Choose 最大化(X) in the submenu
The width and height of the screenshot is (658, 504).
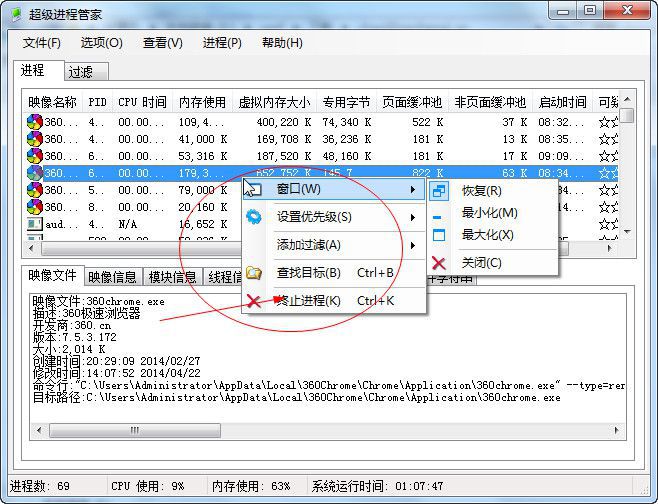493,235
